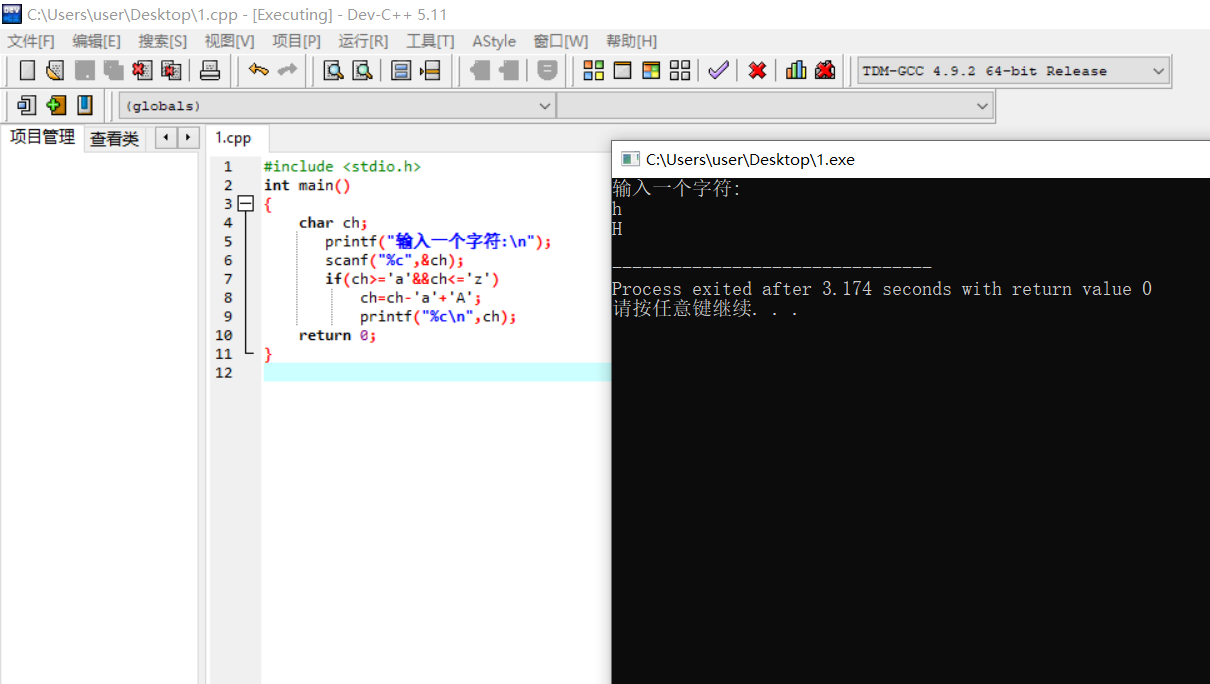Screen dimensions: 1210x684
Task: Click the Toggle comment toolbar icon
Action: tap(547, 71)
